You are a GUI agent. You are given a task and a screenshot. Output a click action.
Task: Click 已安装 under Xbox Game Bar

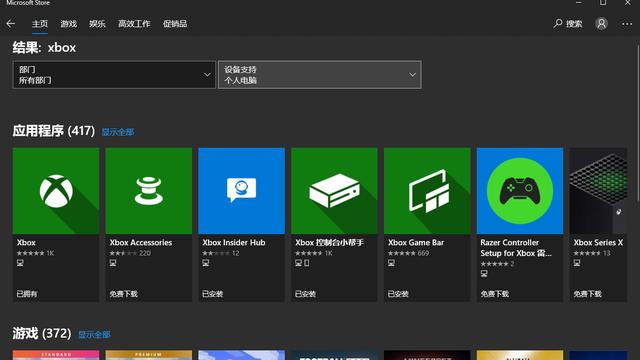(398, 294)
